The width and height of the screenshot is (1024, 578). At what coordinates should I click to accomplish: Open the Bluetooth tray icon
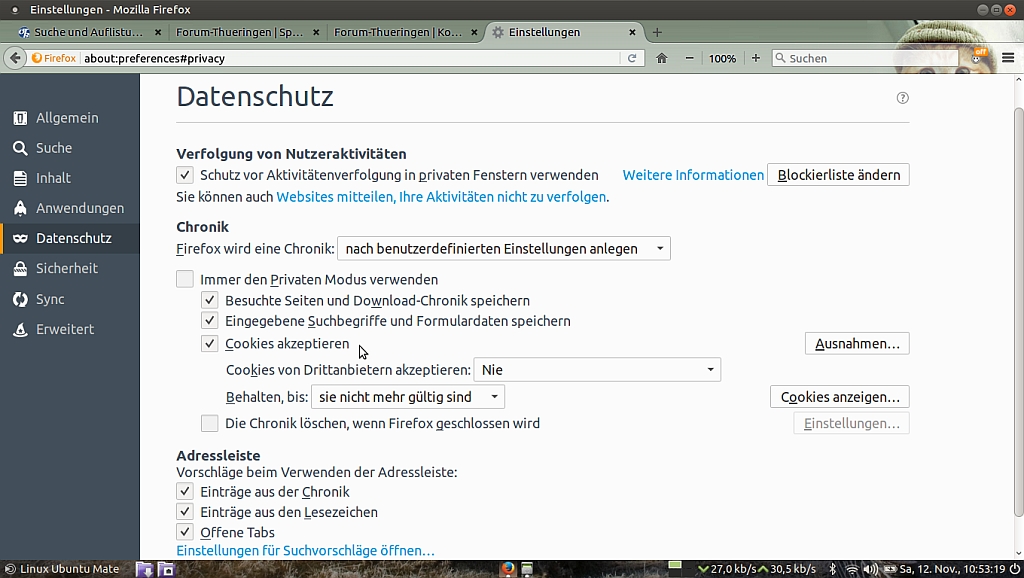pyautogui.click(x=833, y=569)
